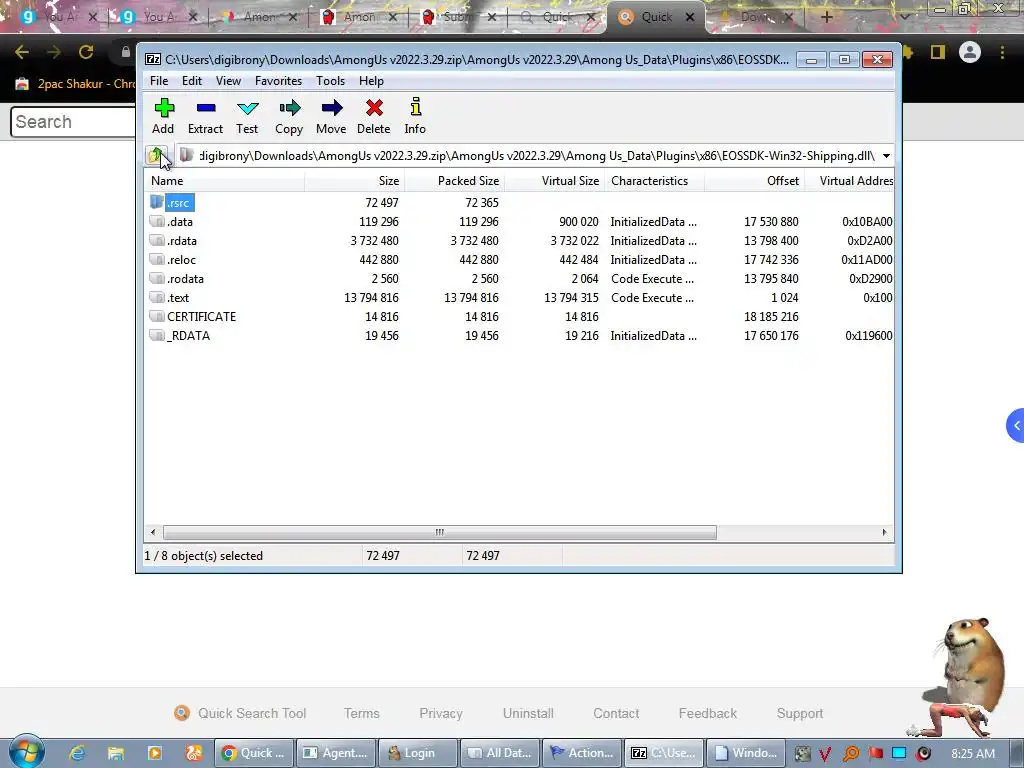The height and width of the screenshot is (768, 1024).
Task: Open the View menu
Action: pos(228,81)
